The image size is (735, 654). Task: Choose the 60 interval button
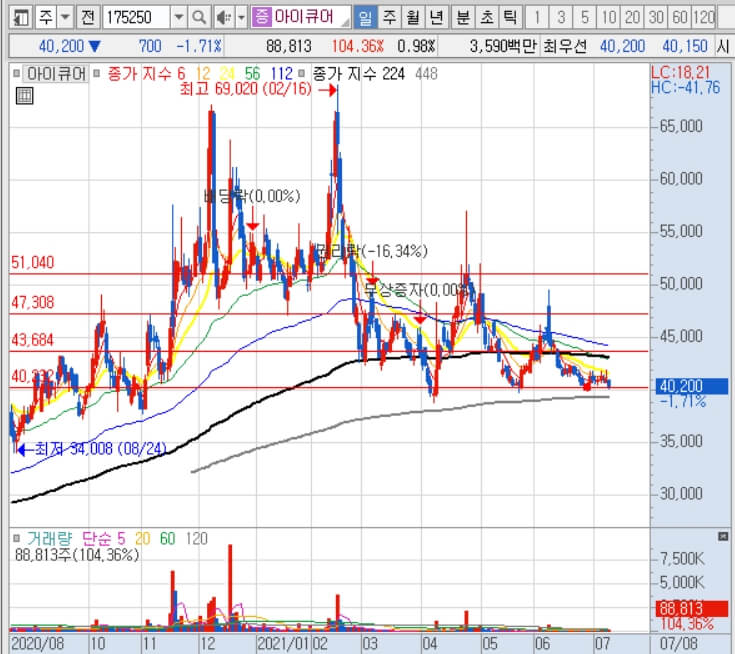pyautogui.click(x=680, y=18)
